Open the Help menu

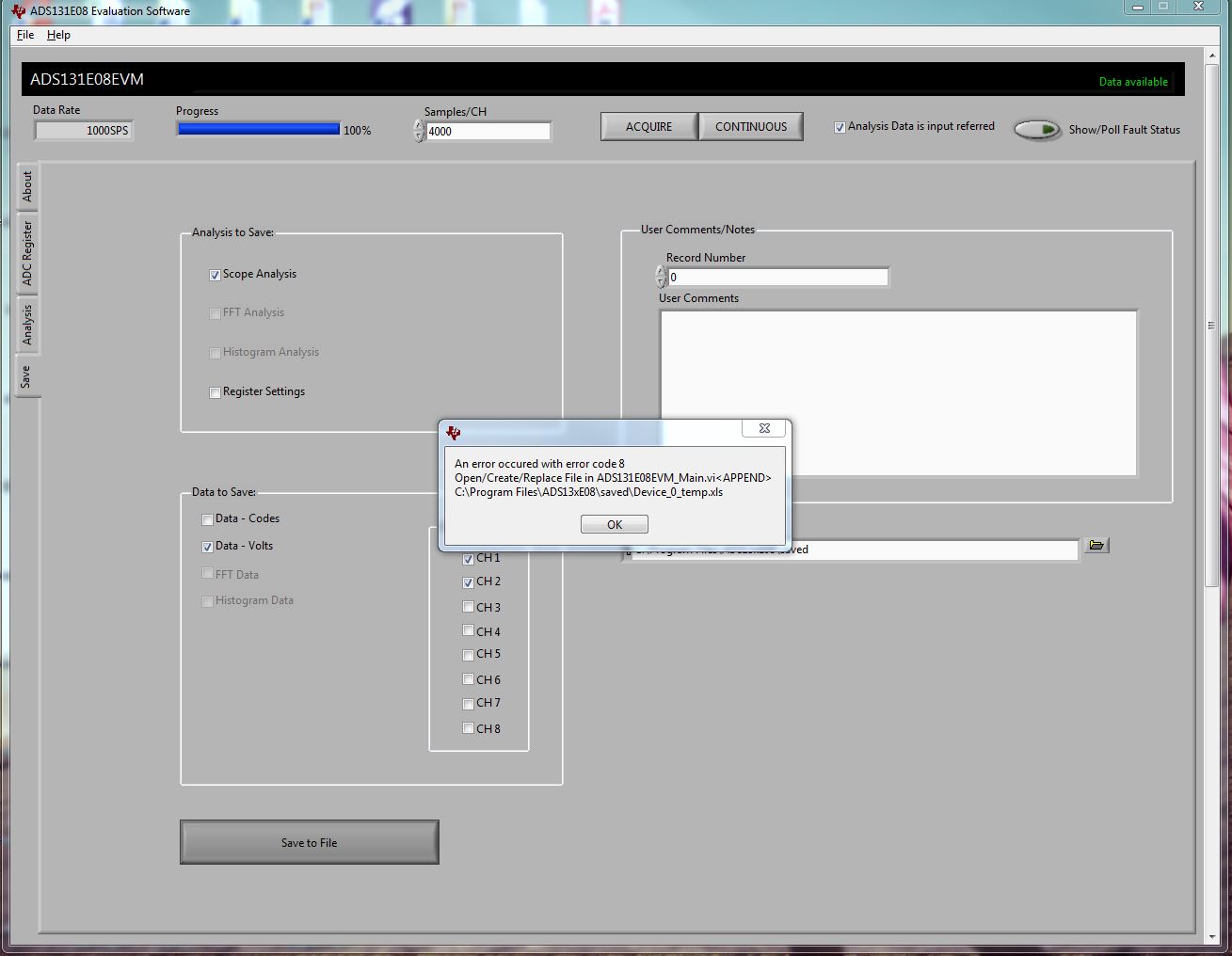point(58,35)
